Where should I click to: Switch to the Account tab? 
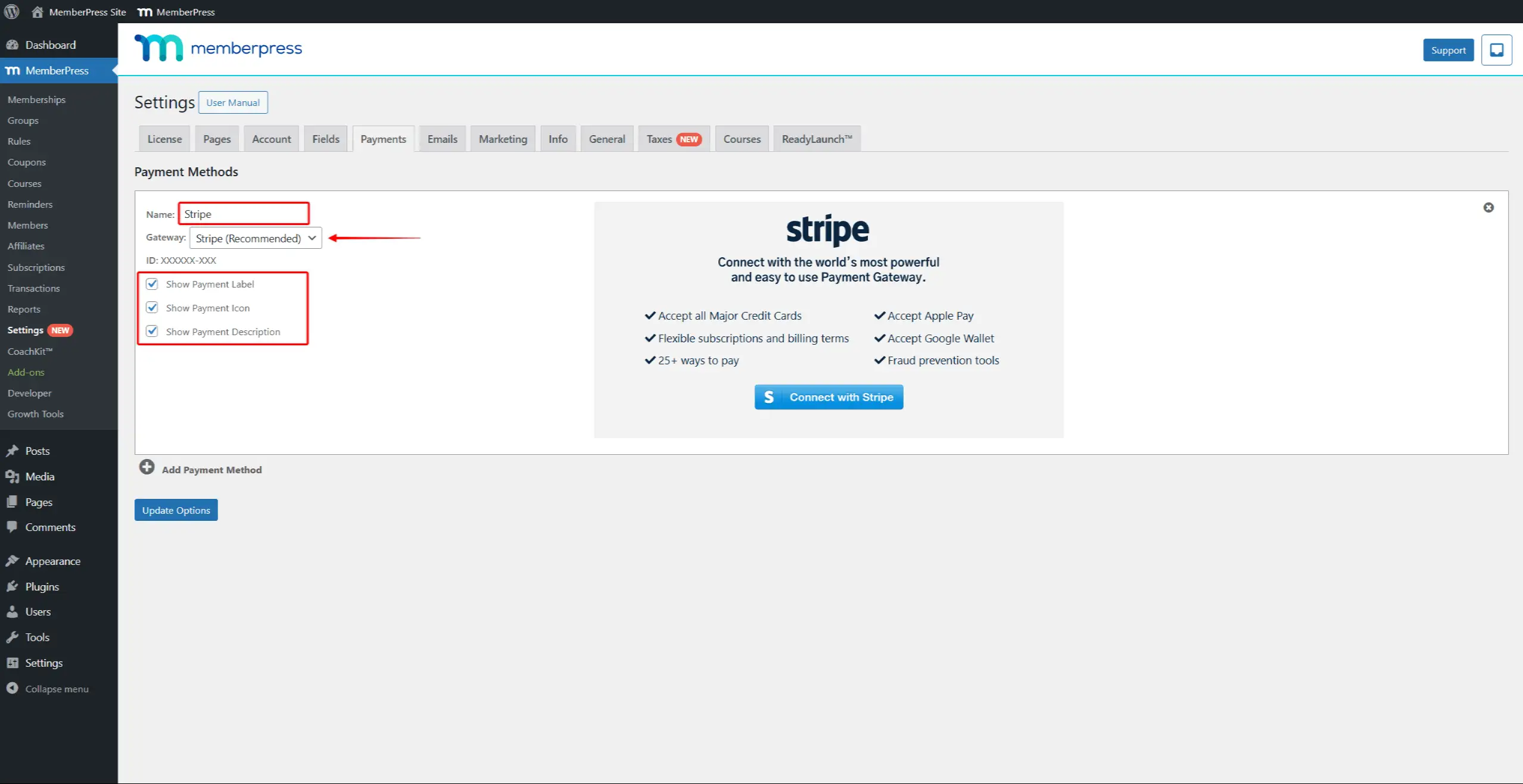[272, 139]
